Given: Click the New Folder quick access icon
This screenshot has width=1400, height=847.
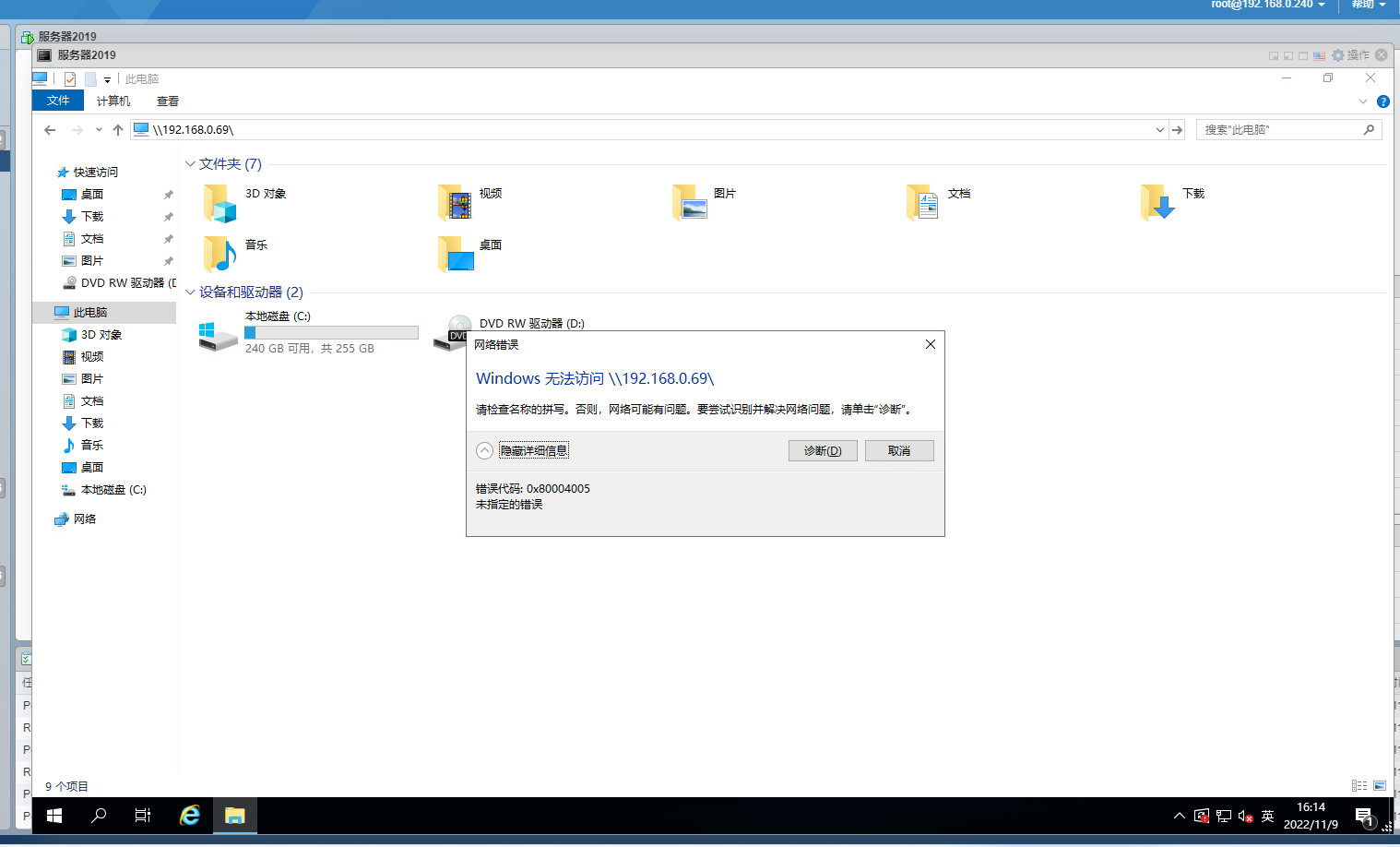Looking at the screenshot, I should coord(90,79).
